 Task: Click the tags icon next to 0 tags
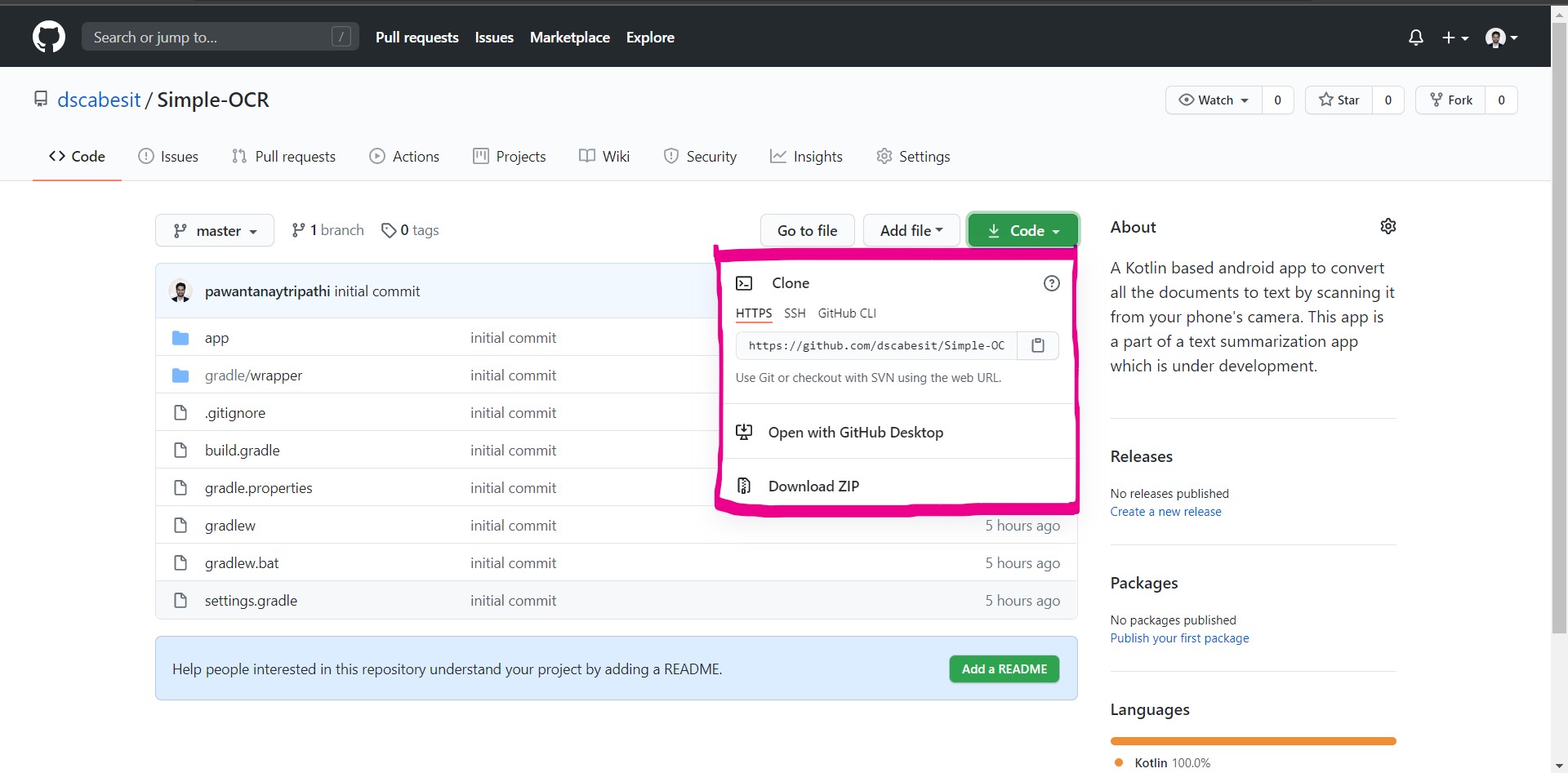389,231
